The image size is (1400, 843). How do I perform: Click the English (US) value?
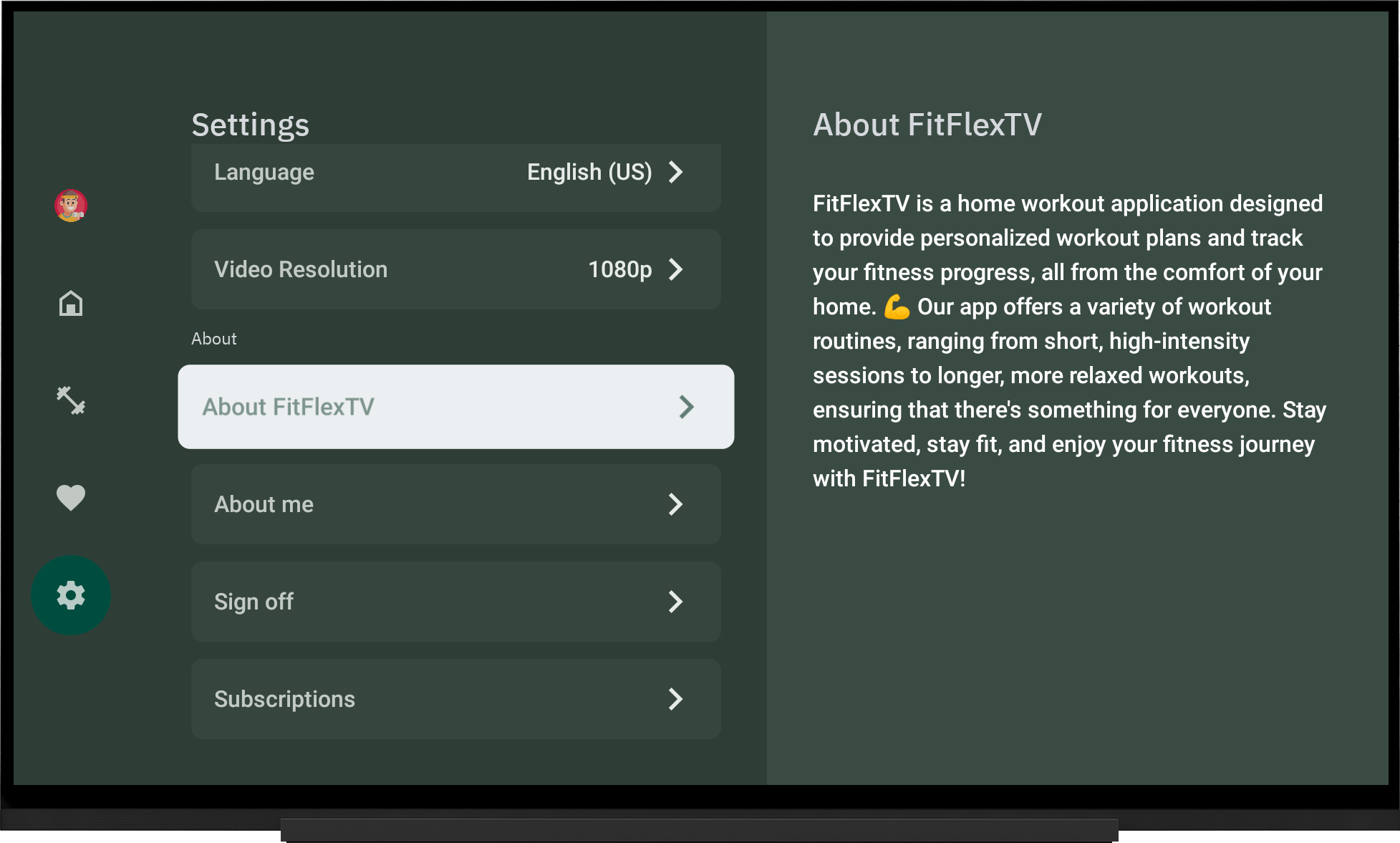pyautogui.click(x=589, y=172)
